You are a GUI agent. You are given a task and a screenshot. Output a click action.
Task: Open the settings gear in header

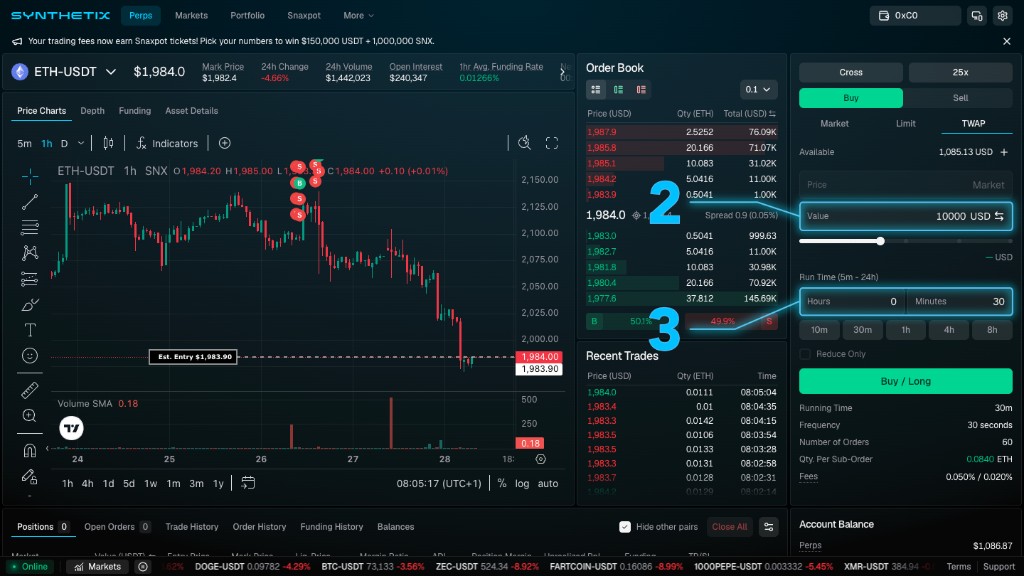pos(1002,16)
